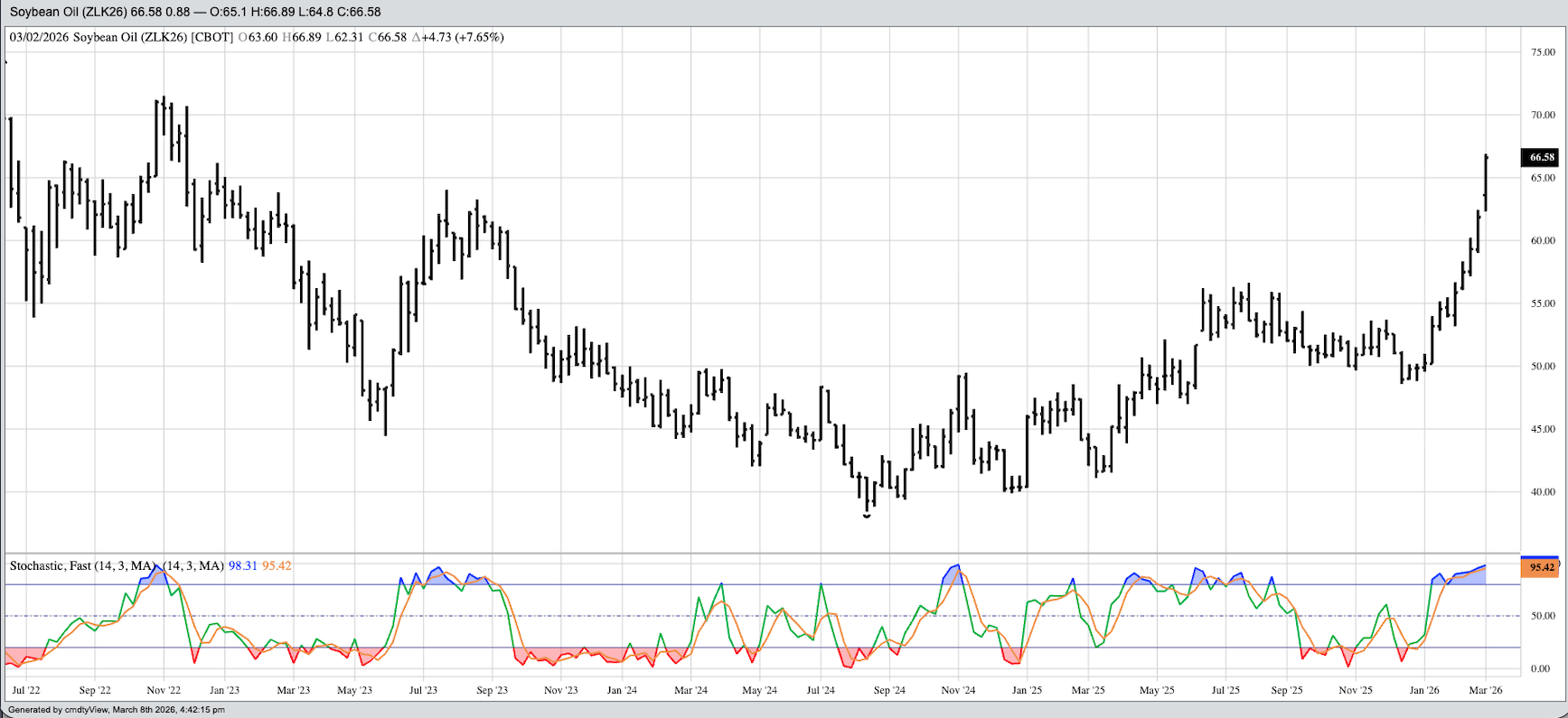Click the orange 95.42 stochastic value tag
The height and width of the screenshot is (718, 1568).
(1541, 568)
